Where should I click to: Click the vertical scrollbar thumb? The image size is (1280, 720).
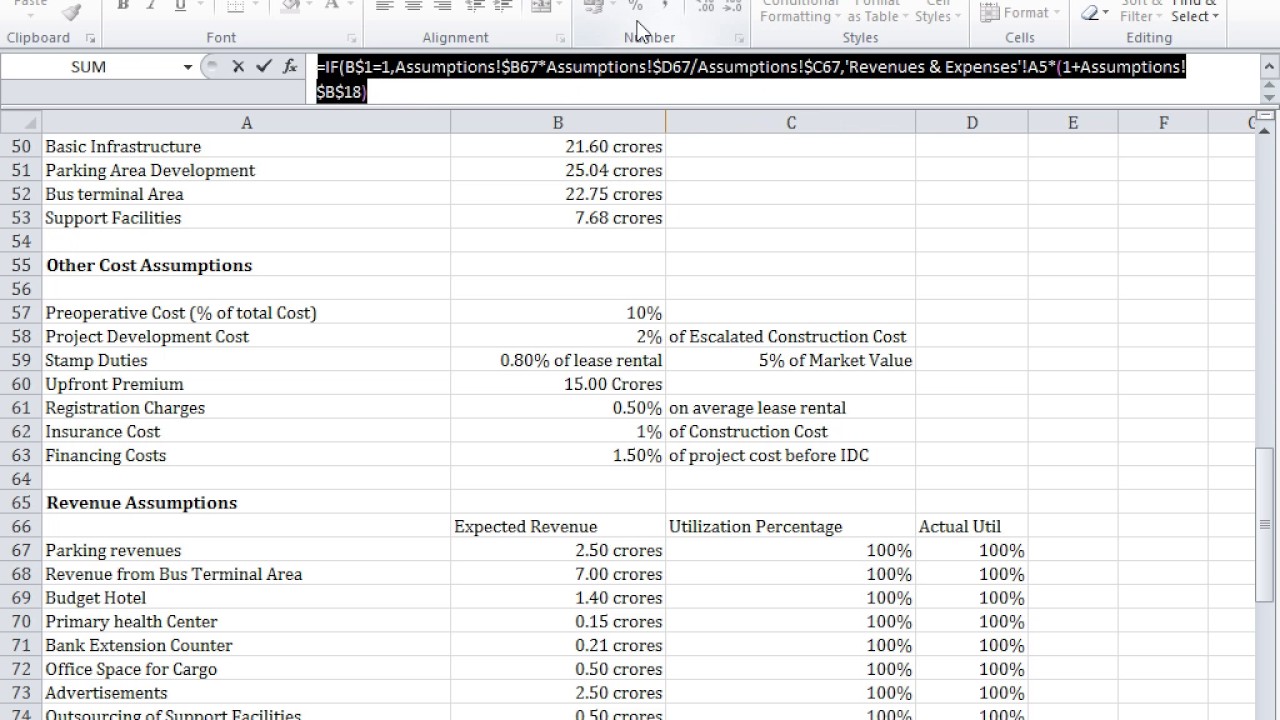1264,525
